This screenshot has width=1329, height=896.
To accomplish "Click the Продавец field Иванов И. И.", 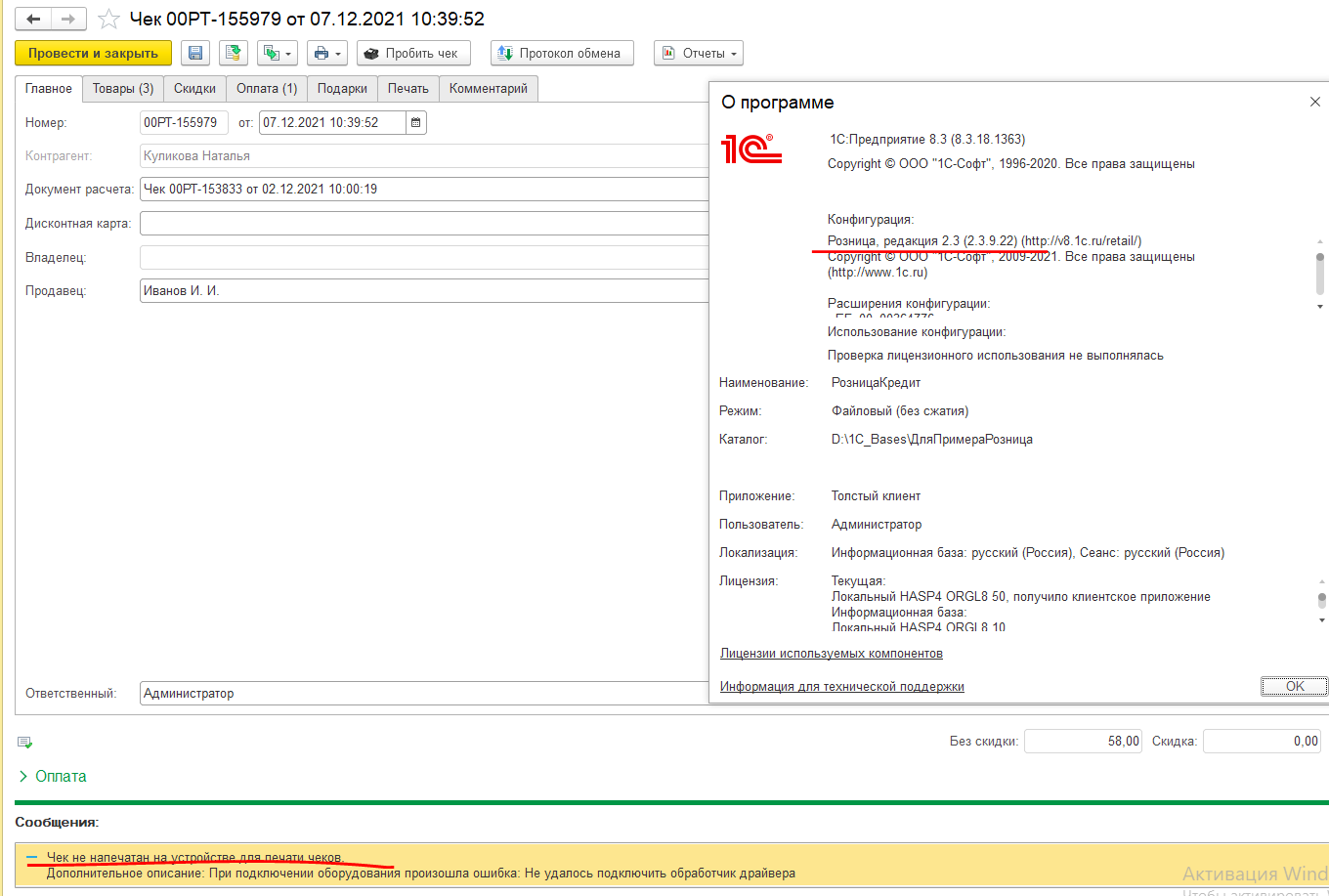I will 424,290.
